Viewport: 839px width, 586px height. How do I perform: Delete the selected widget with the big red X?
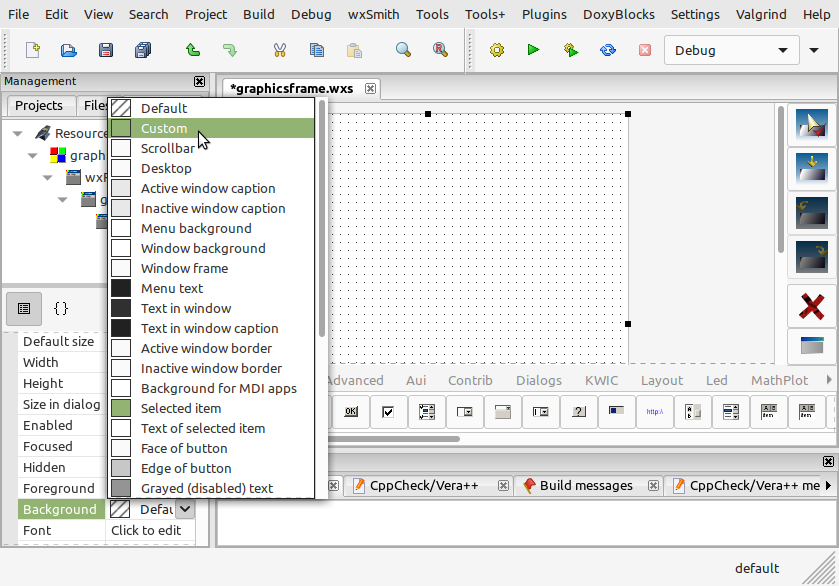point(812,307)
